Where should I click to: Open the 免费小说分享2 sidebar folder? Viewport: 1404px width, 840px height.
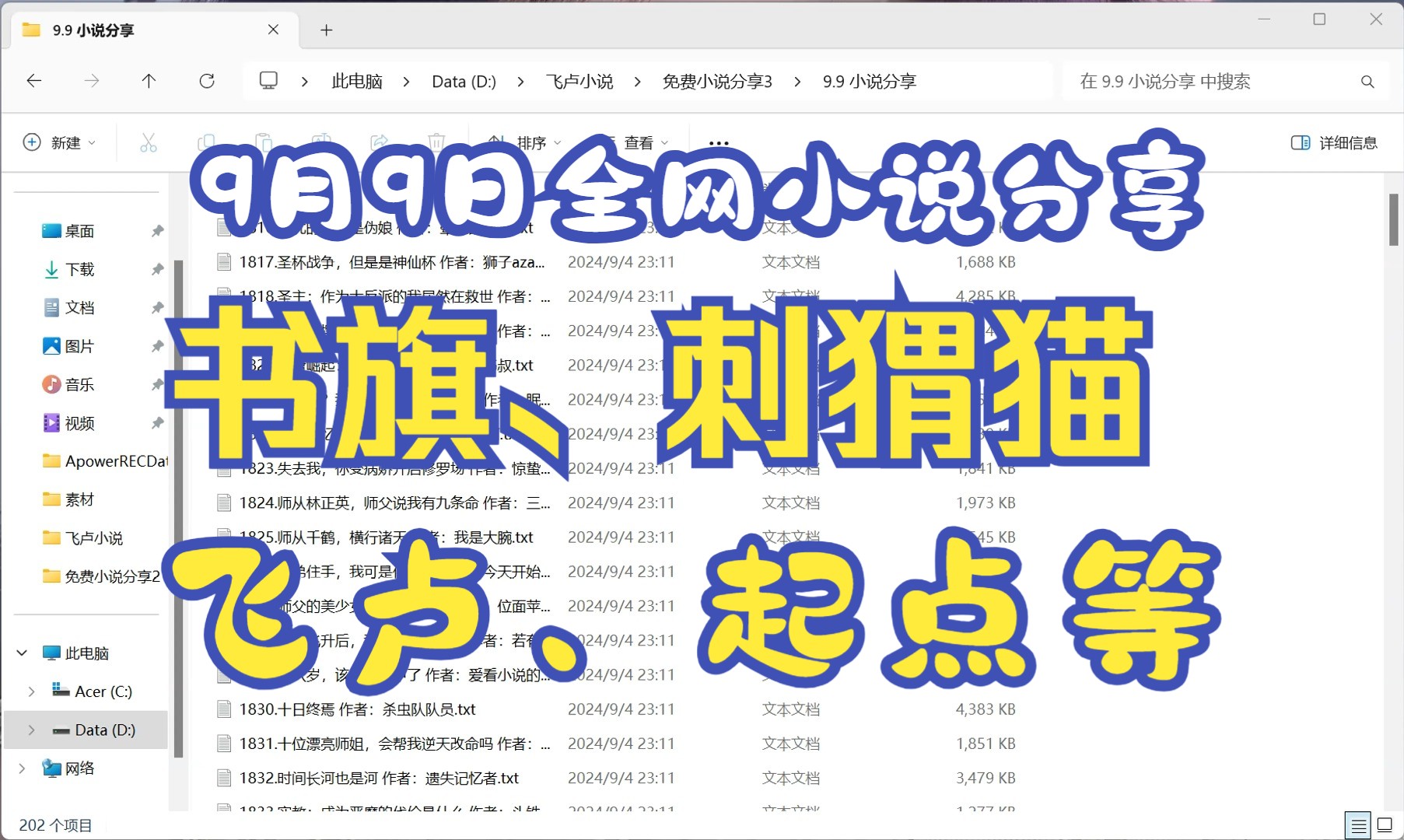pos(101,576)
